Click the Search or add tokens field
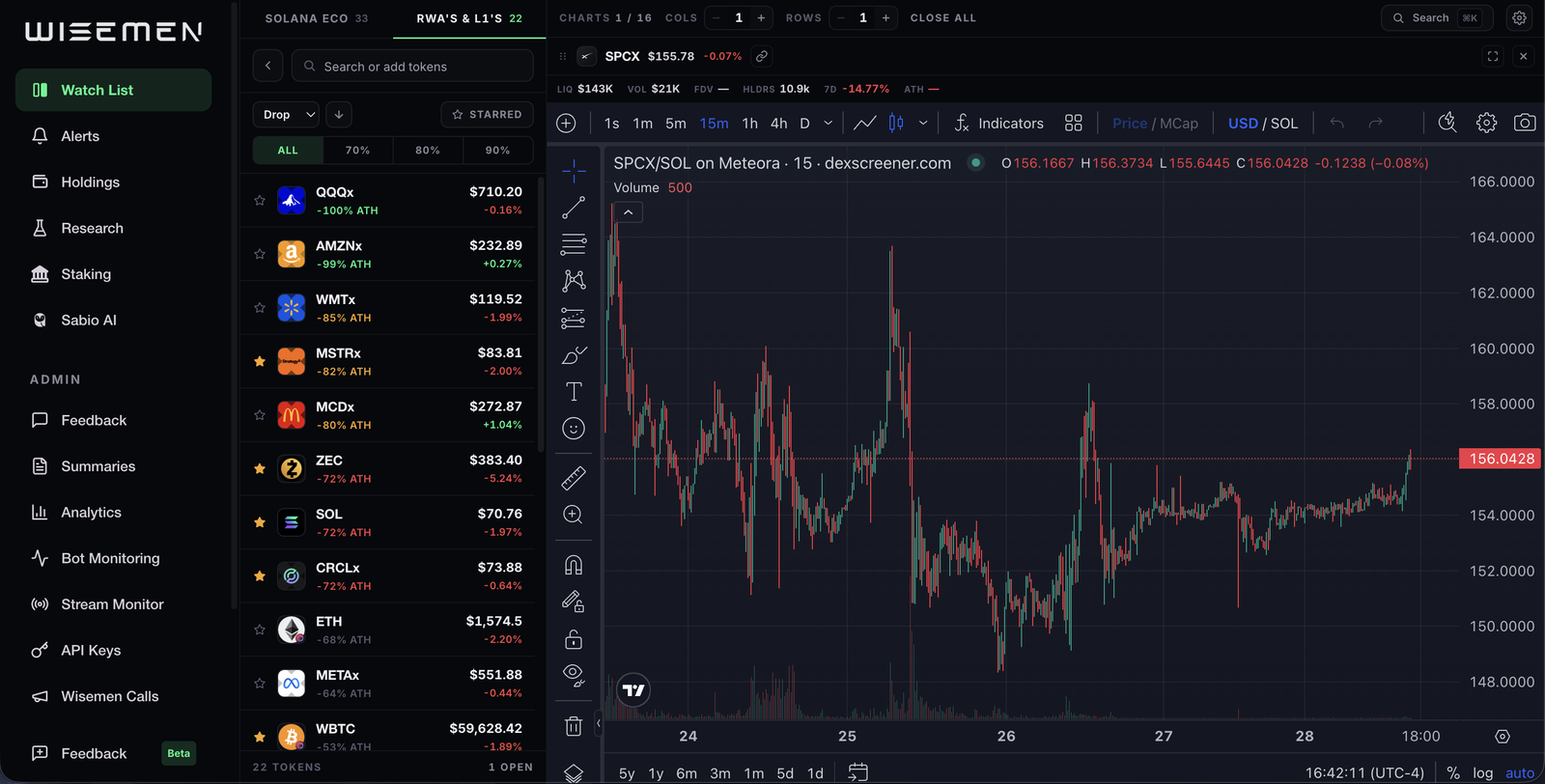This screenshot has width=1545, height=784. [412, 66]
